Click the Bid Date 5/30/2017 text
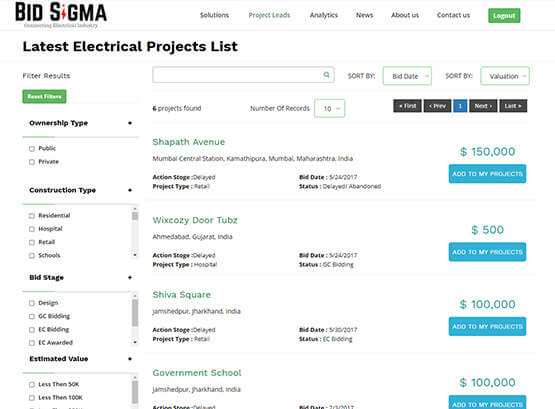555x409 pixels. click(x=328, y=330)
